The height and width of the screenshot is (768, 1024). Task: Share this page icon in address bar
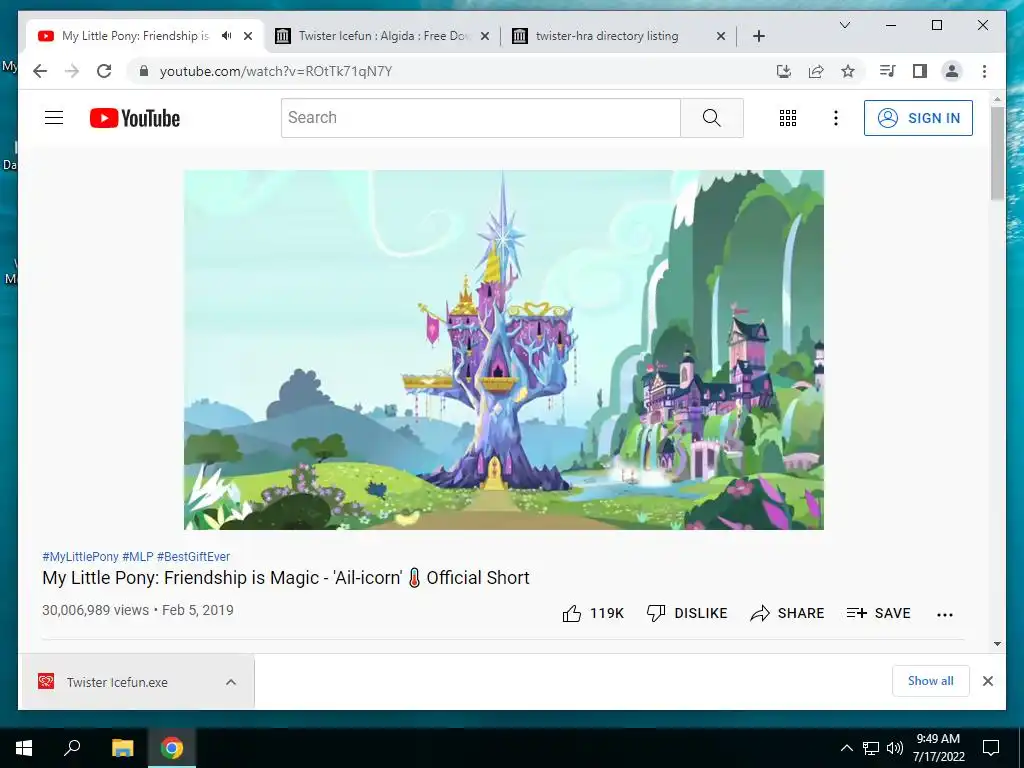[816, 71]
